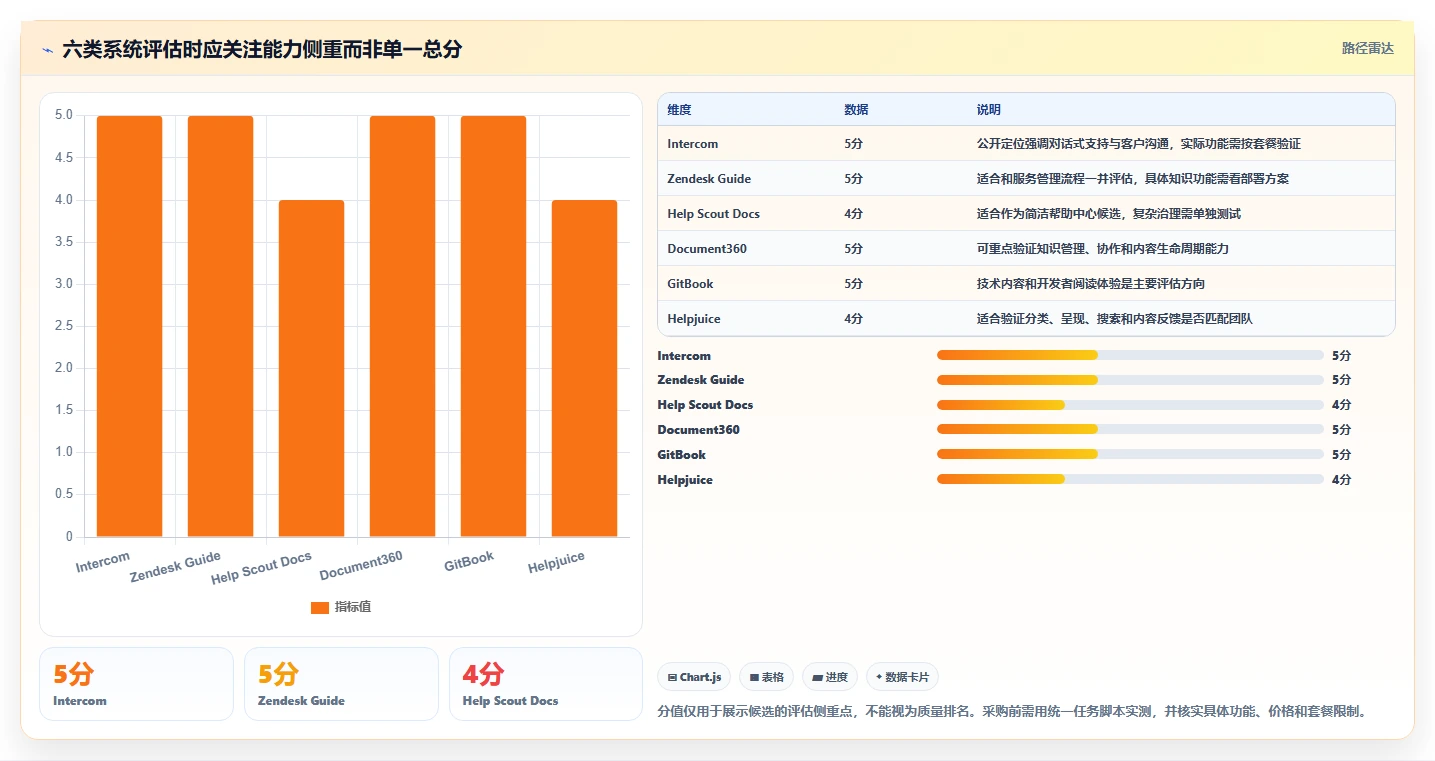Image resolution: width=1435 pixels, height=761 pixels.
Task: Open the Zendesk Guide 5分 data card
Action: [x=341, y=684]
